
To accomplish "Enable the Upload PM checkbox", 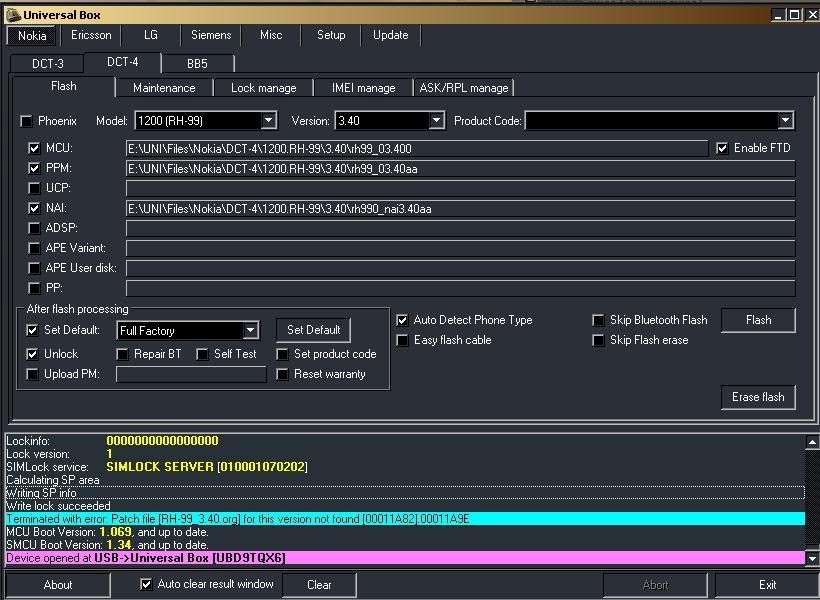I will coord(32,375).
